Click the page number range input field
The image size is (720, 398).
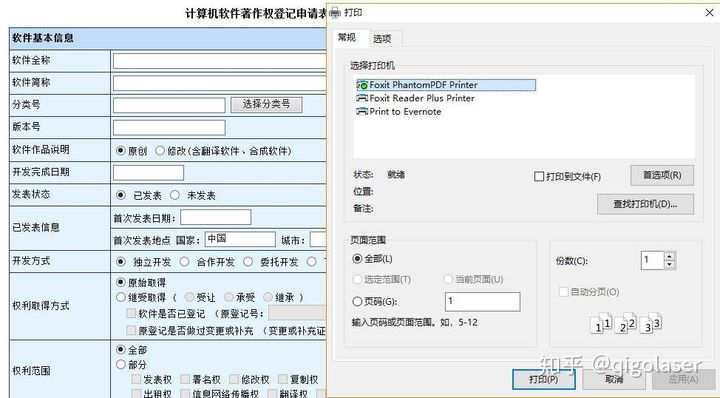tap(483, 302)
